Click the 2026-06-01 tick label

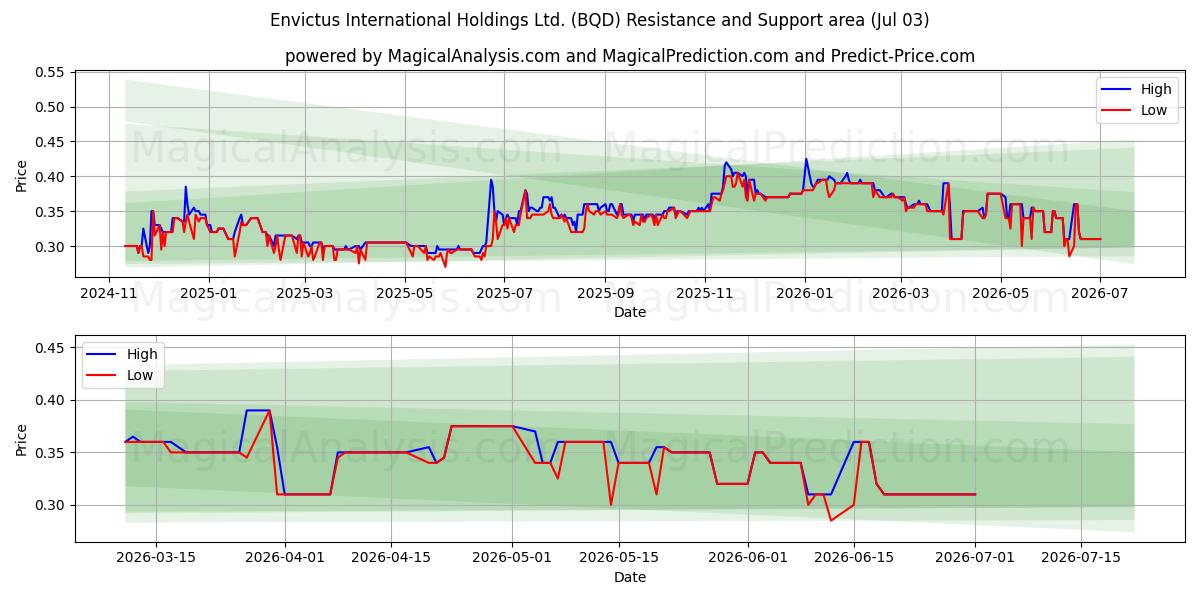[x=747, y=558]
